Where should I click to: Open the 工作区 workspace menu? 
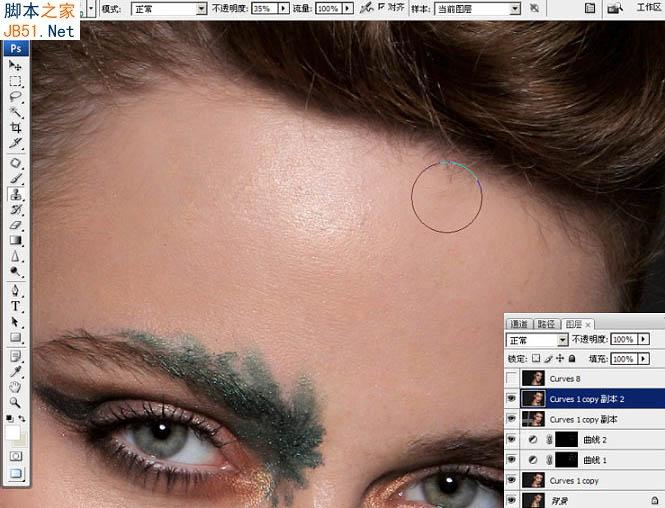tap(649, 7)
